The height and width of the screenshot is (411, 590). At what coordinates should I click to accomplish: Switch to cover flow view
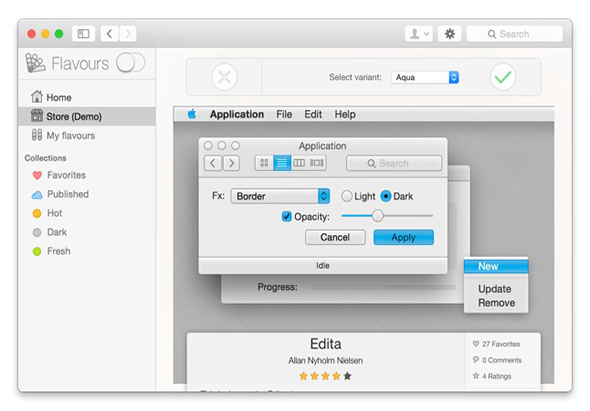(x=317, y=163)
